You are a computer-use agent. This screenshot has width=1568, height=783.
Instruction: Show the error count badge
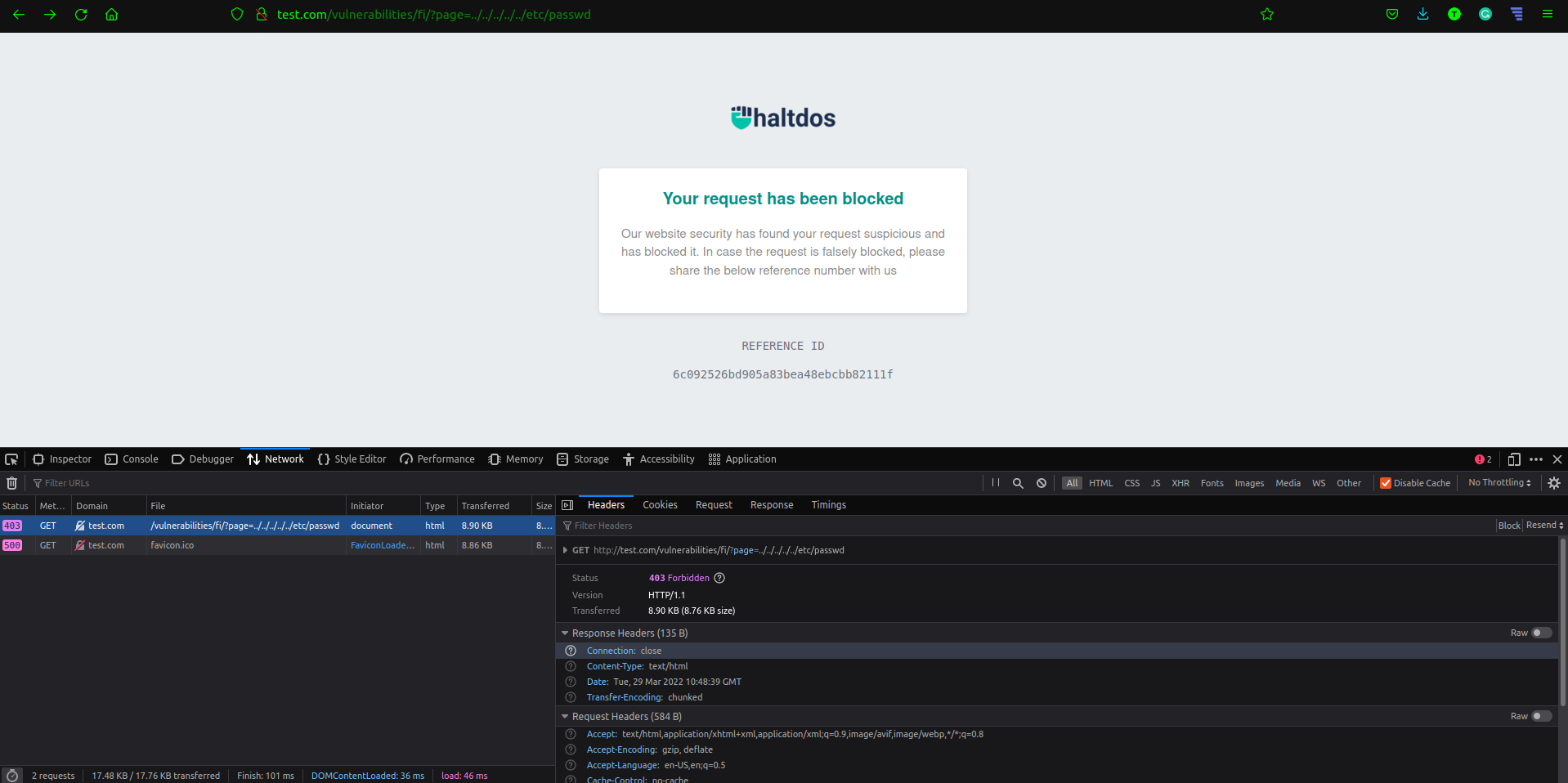(1483, 459)
